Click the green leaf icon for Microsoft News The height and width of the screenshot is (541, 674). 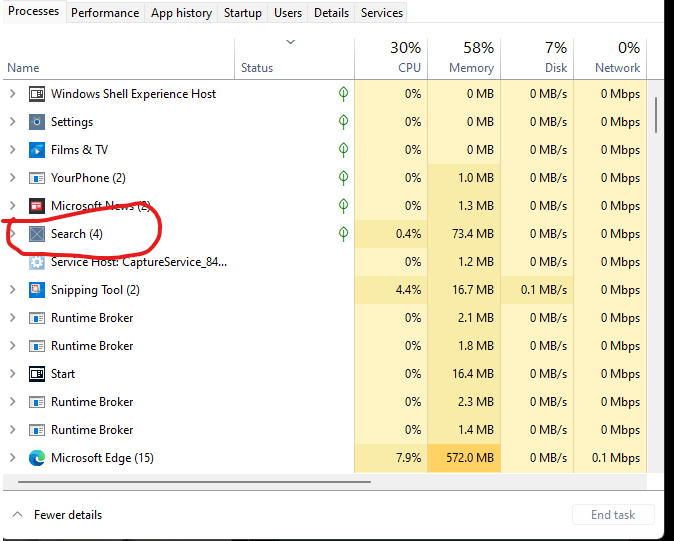343,206
